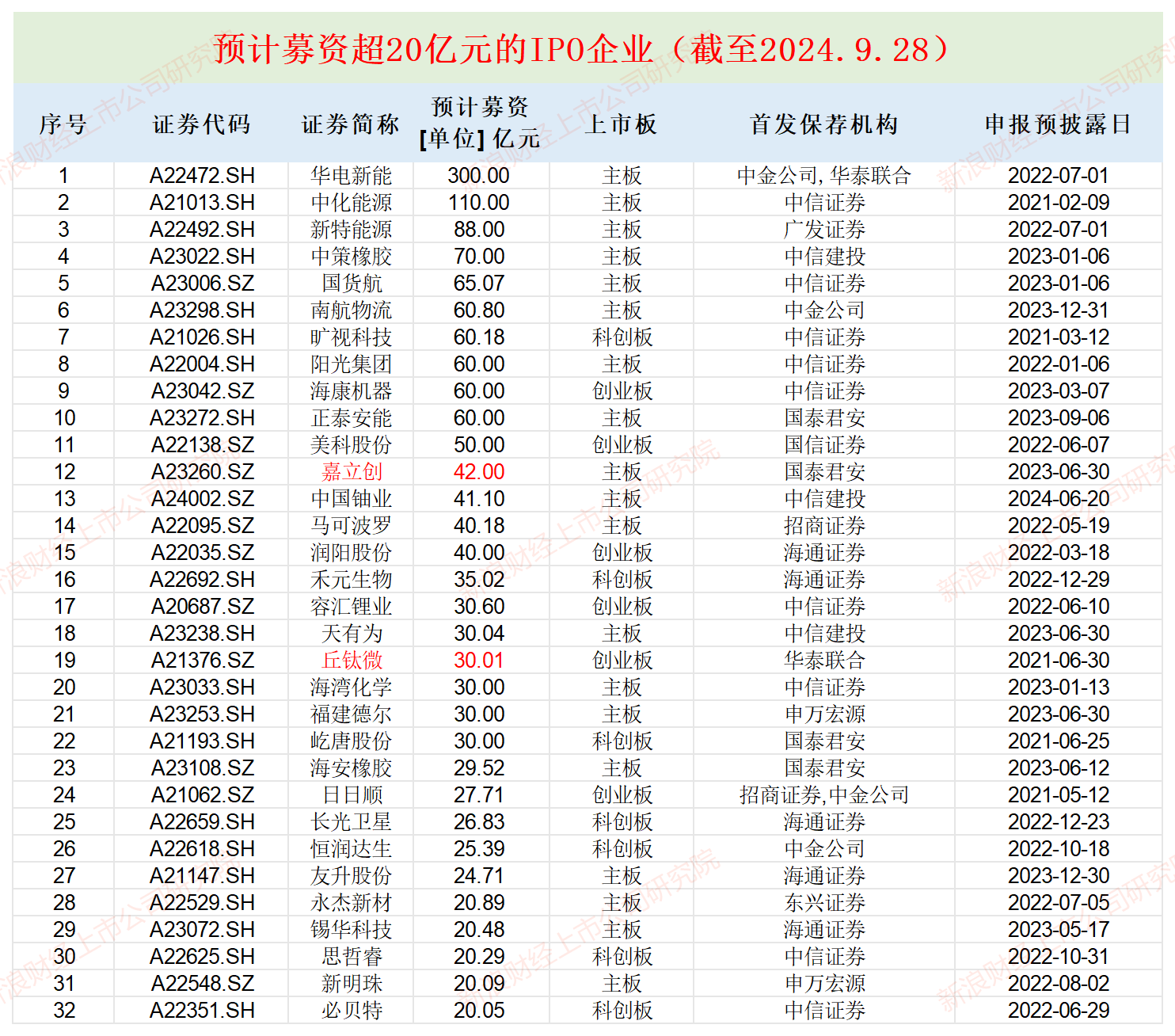Select the 证券代码 column header

pos(202,124)
